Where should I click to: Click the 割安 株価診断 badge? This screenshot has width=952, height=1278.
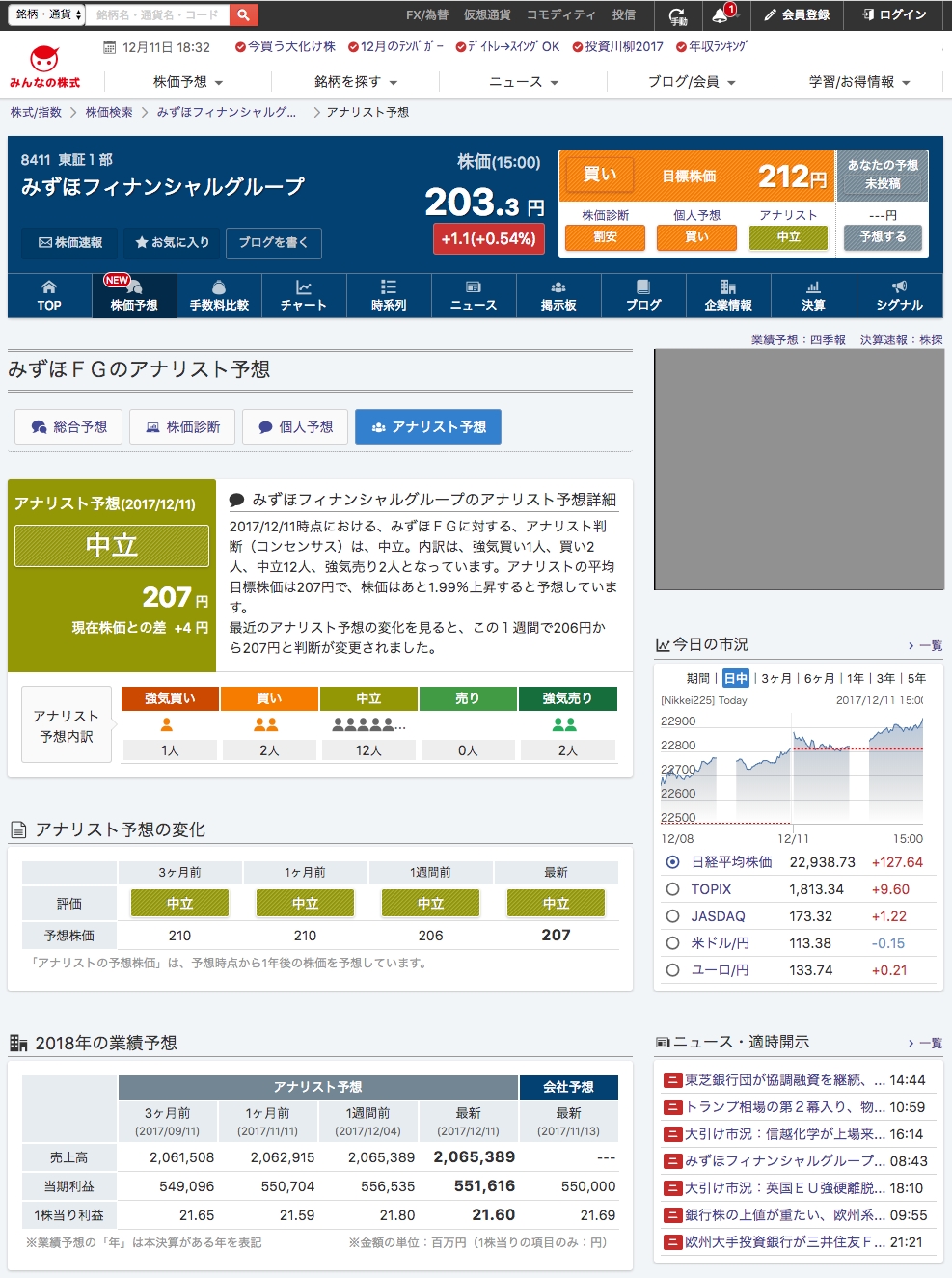click(x=605, y=237)
